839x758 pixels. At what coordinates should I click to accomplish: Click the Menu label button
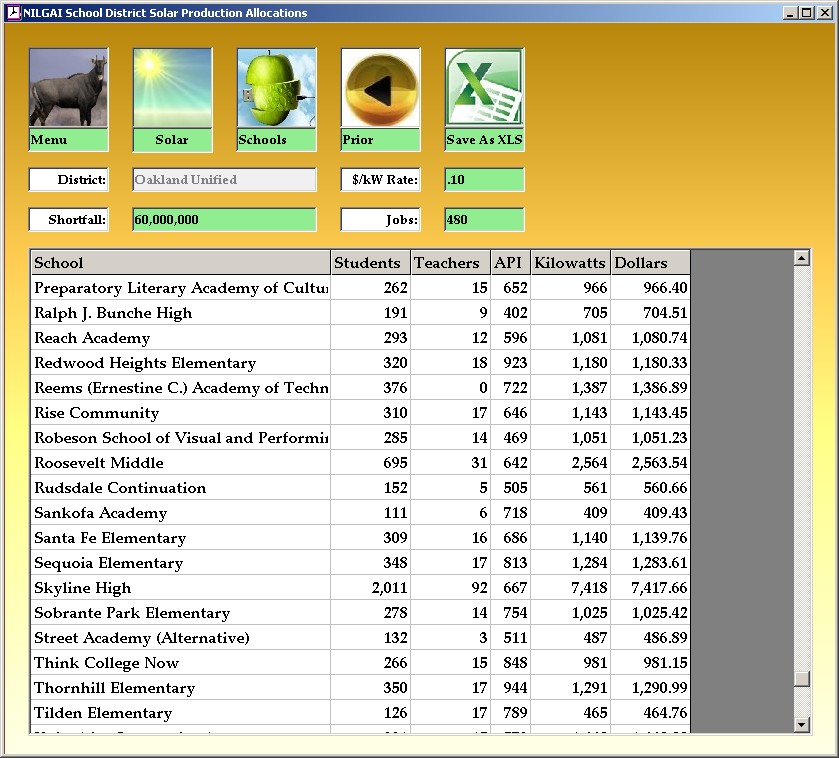pyautogui.click(x=68, y=140)
